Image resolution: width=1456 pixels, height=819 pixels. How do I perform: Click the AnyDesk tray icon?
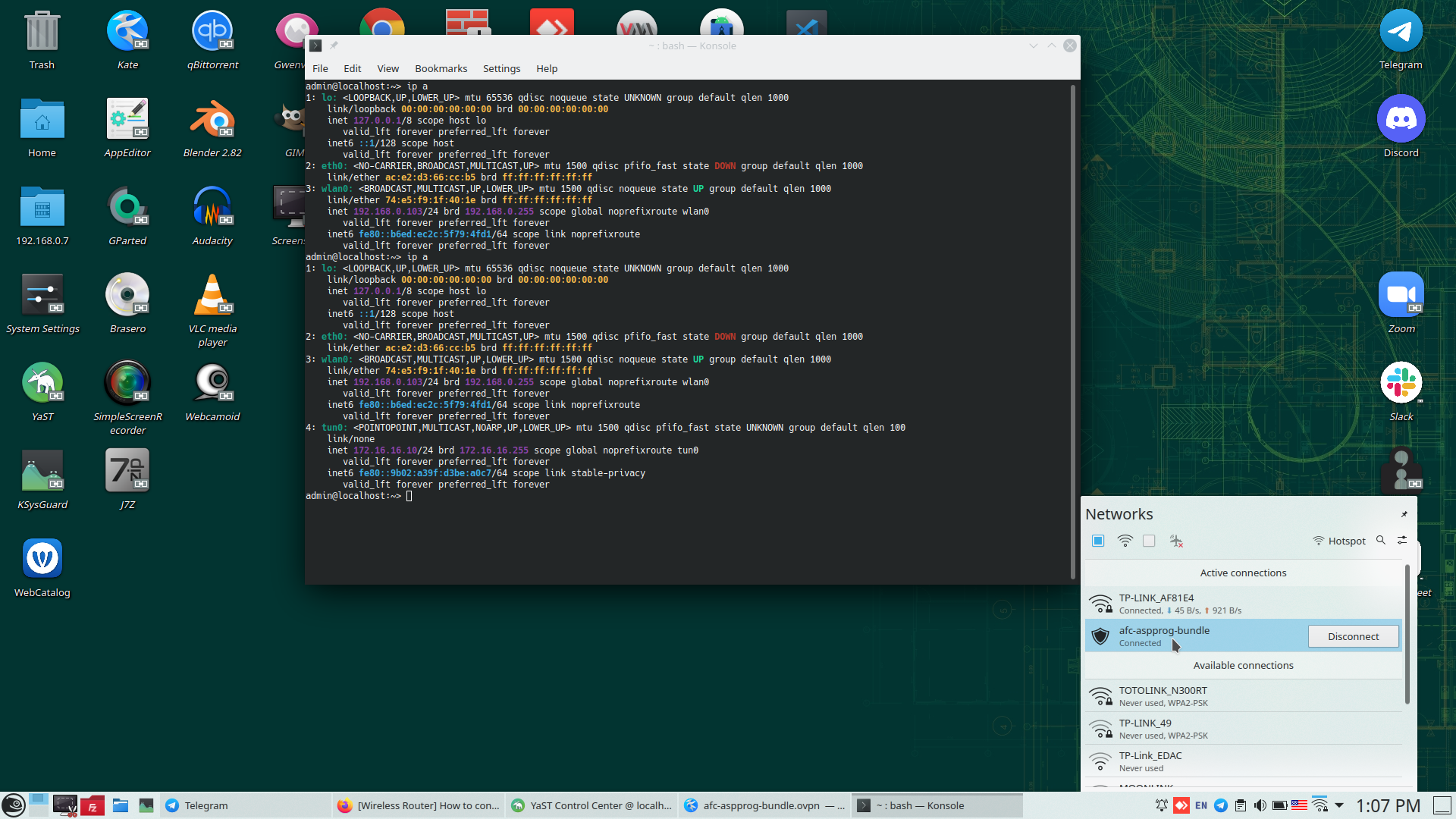point(1181,805)
